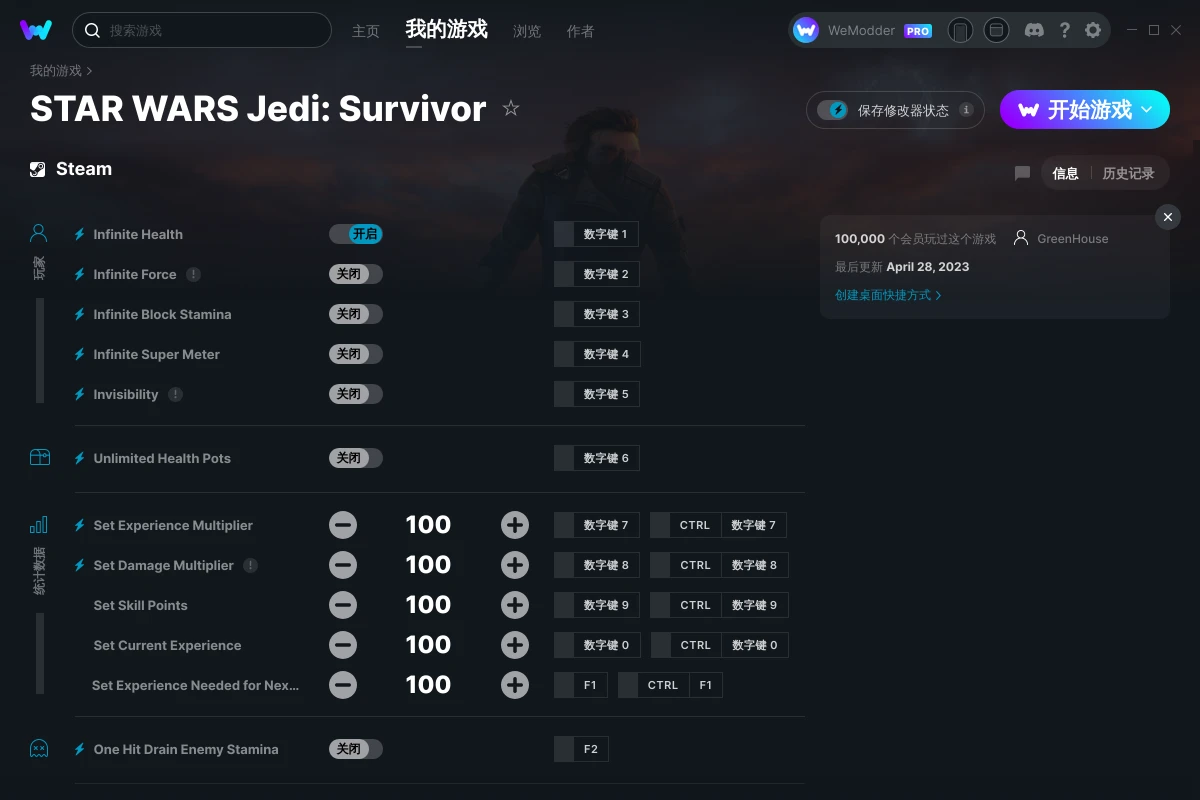Click the phone-shaped icon in the header

(960, 30)
